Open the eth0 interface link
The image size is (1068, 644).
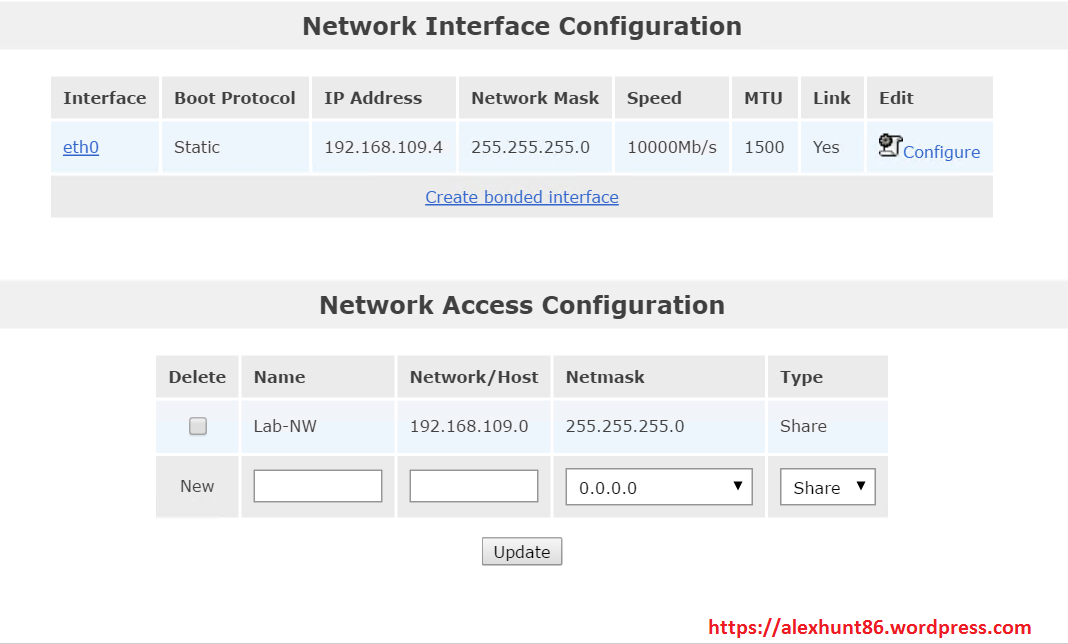(81, 147)
